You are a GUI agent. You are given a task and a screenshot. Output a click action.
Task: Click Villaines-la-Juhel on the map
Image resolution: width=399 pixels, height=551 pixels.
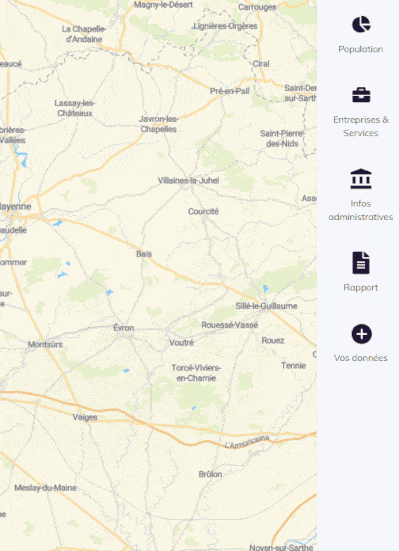click(188, 181)
